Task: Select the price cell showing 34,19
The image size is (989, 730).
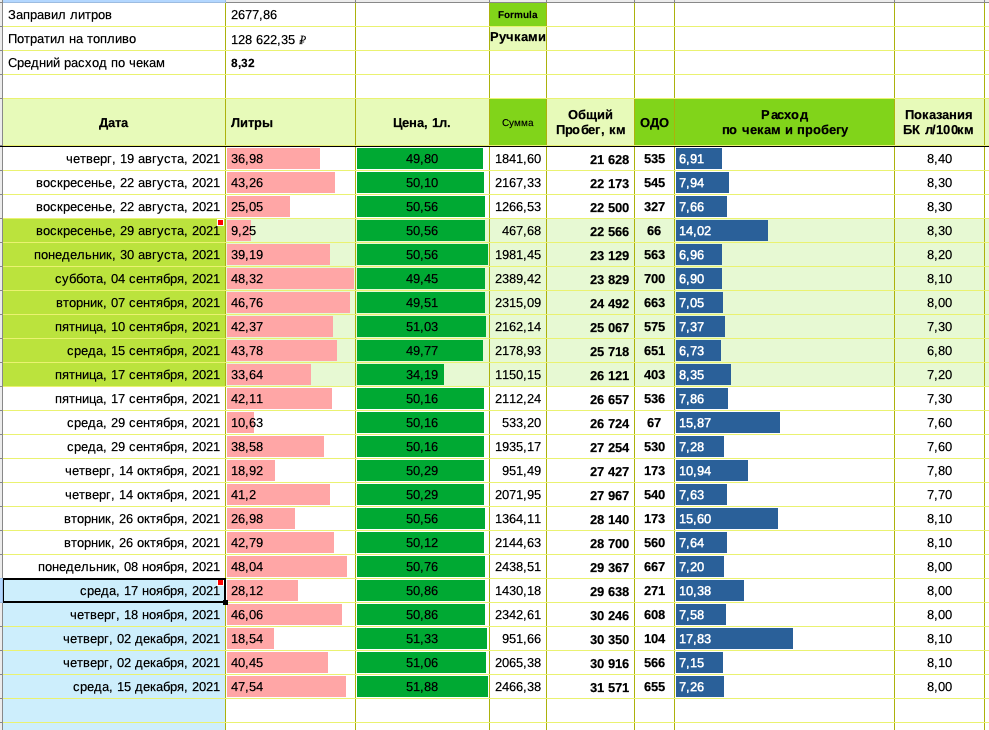Action: (422, 375)
